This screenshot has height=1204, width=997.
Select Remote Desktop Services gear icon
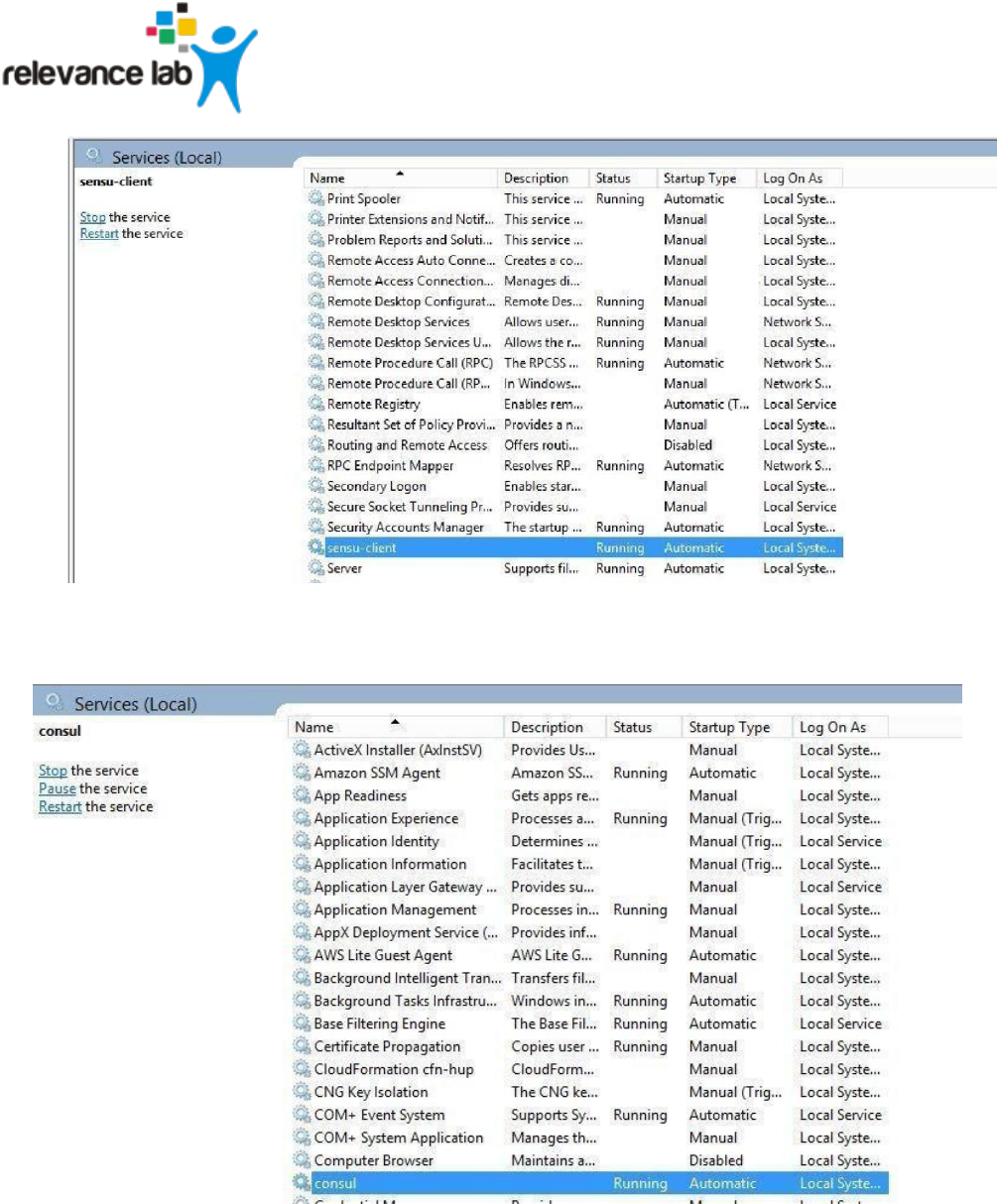point(316,322)
